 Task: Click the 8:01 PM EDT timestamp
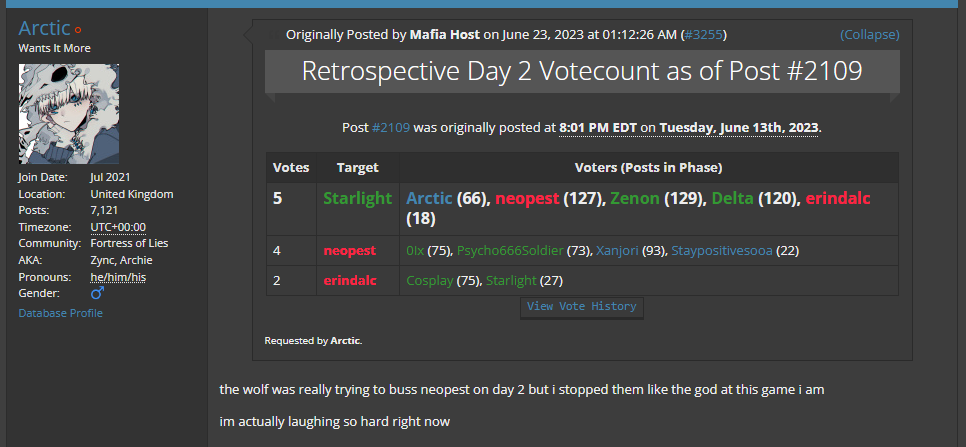(x=598, y=128)
